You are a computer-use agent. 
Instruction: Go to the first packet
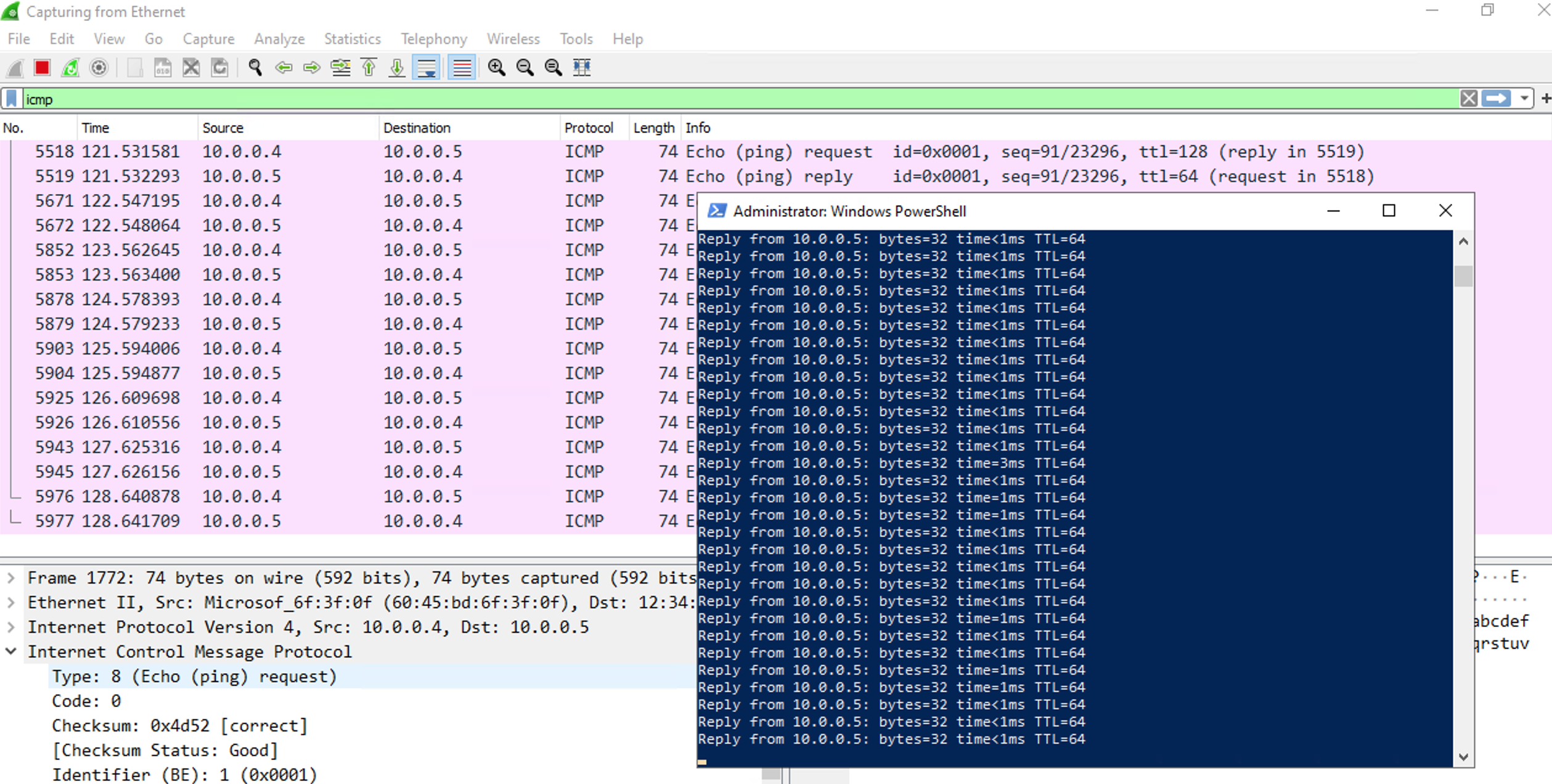pyautogui.click(x=368, y=68)
